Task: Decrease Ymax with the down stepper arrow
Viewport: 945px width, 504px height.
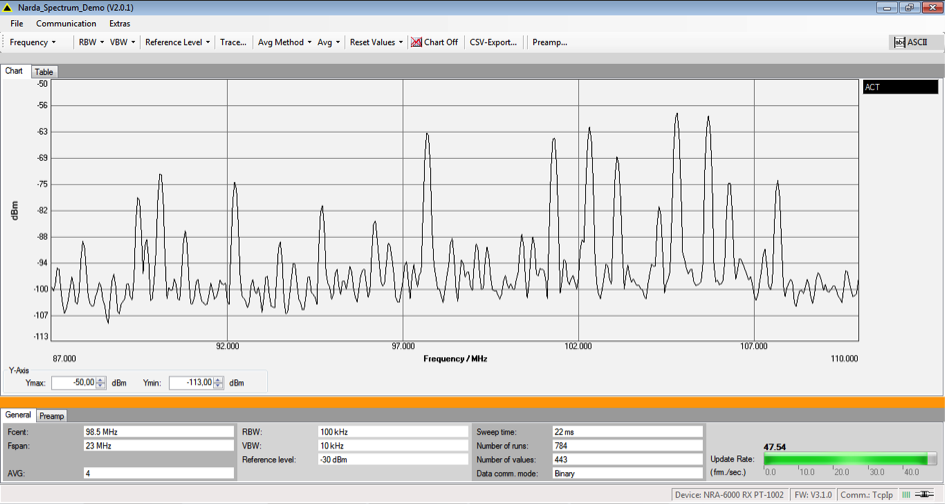Action: pyautogui.click(x=101, y=386)
